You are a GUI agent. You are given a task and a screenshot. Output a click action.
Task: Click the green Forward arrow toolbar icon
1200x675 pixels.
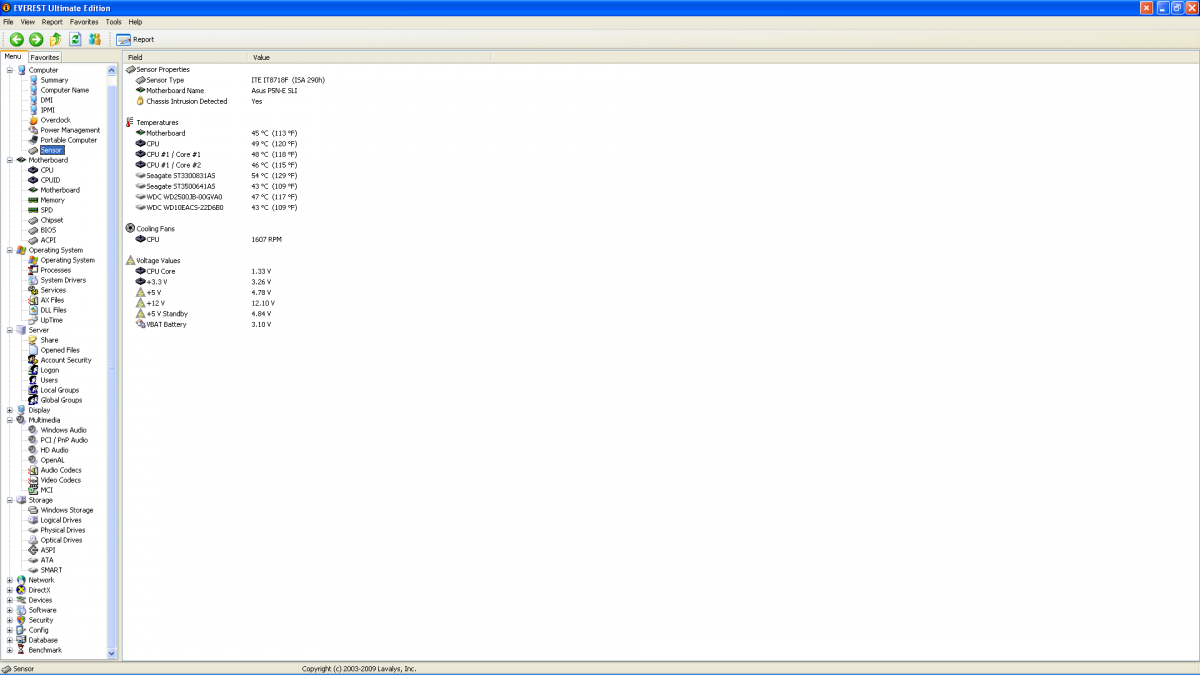tap(36, 39)
